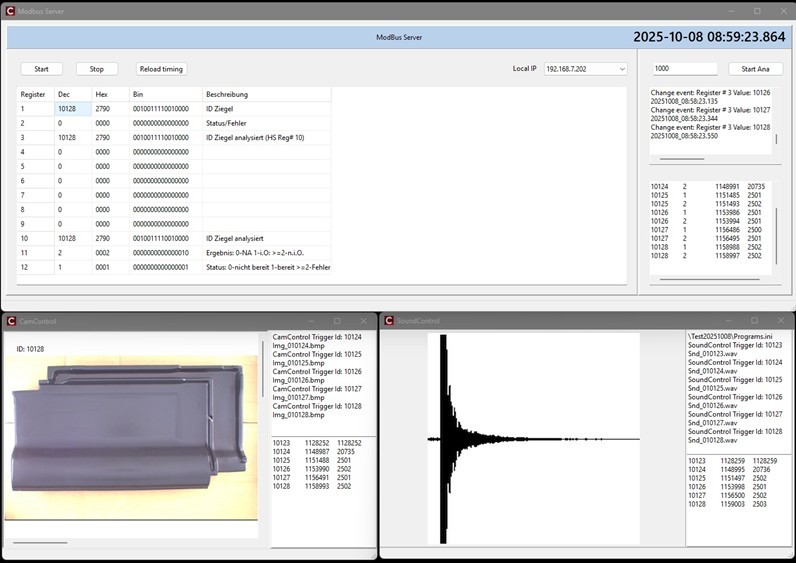Screen dimensions: 796x563
Task: Click the SoundControl app icon in title bar
Action: pos(389,320)
